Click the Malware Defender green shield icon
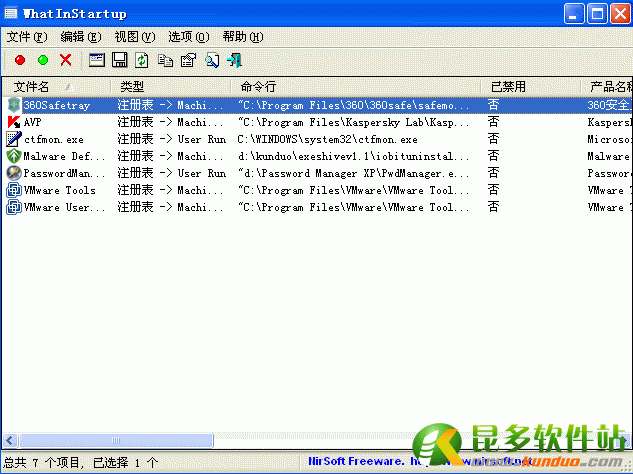Screen dimensions: 633x474 (14, 156)
